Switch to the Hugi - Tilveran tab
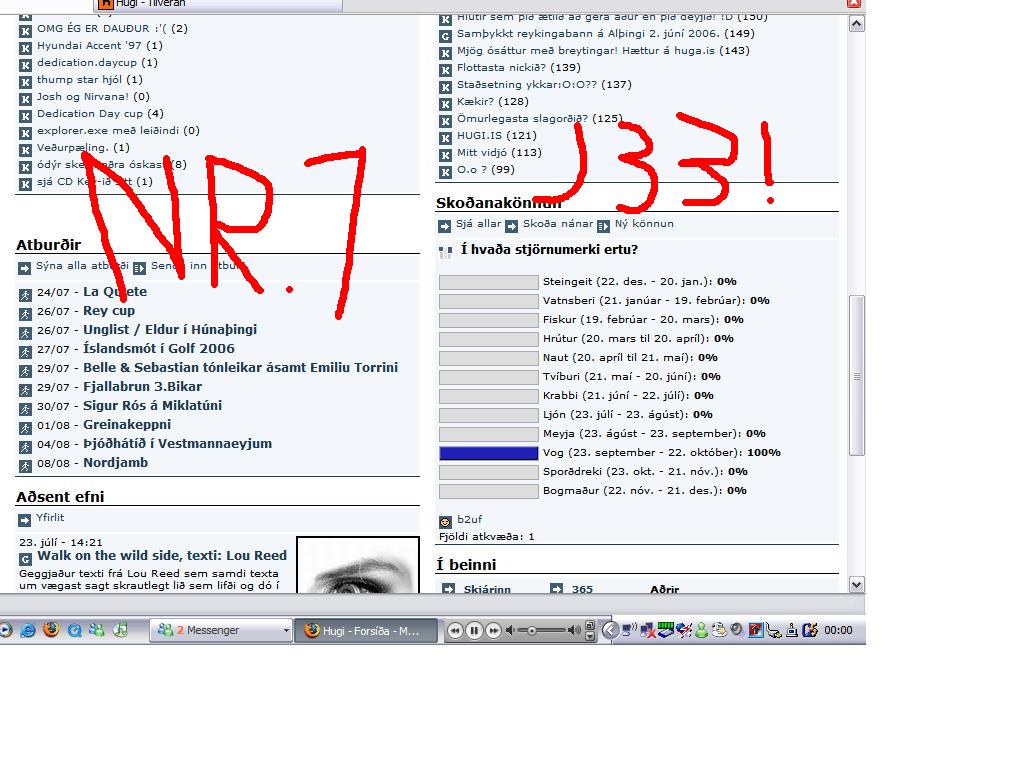 click(x=219, y=4)
